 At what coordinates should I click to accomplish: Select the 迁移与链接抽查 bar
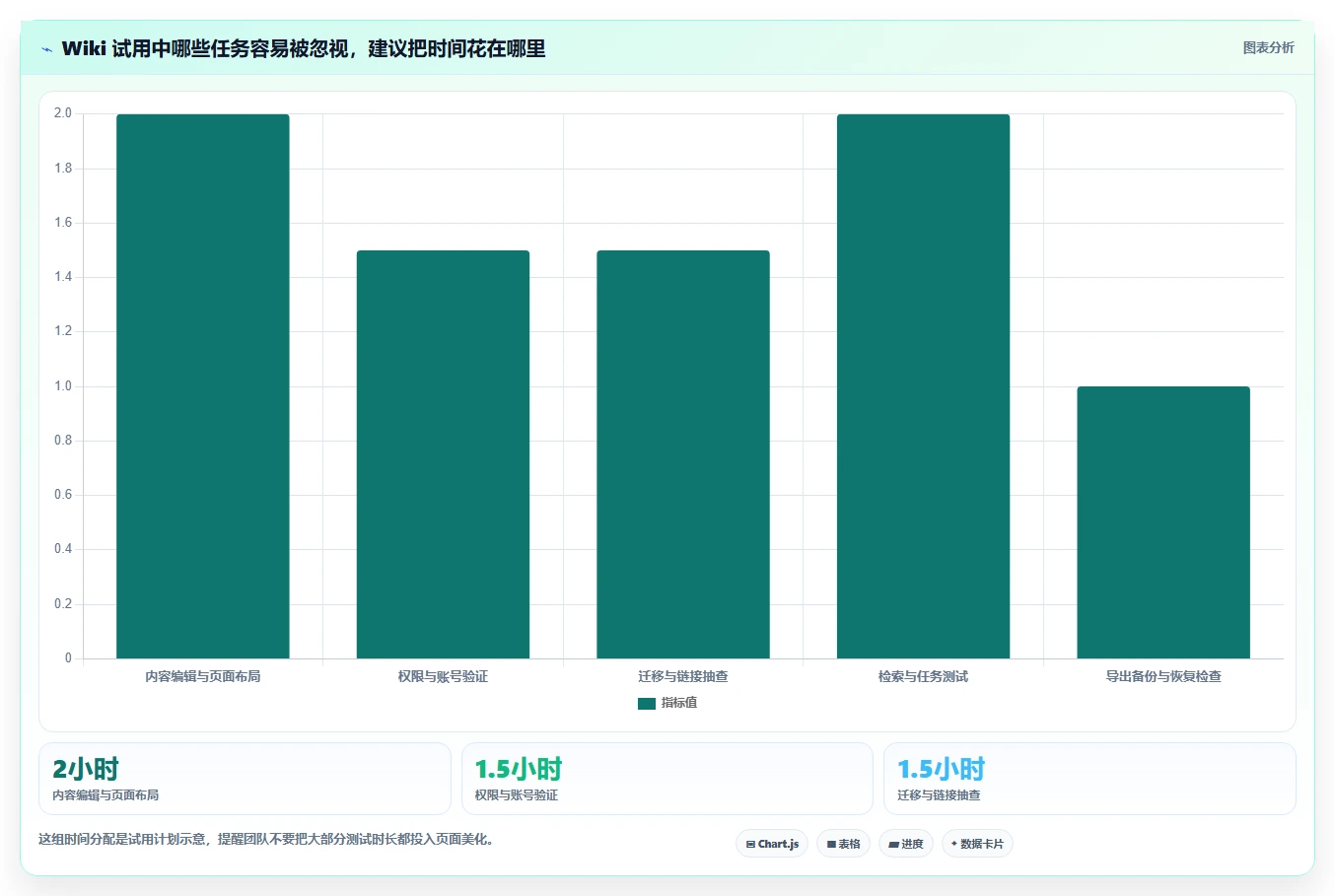click(x=683, y=454)
